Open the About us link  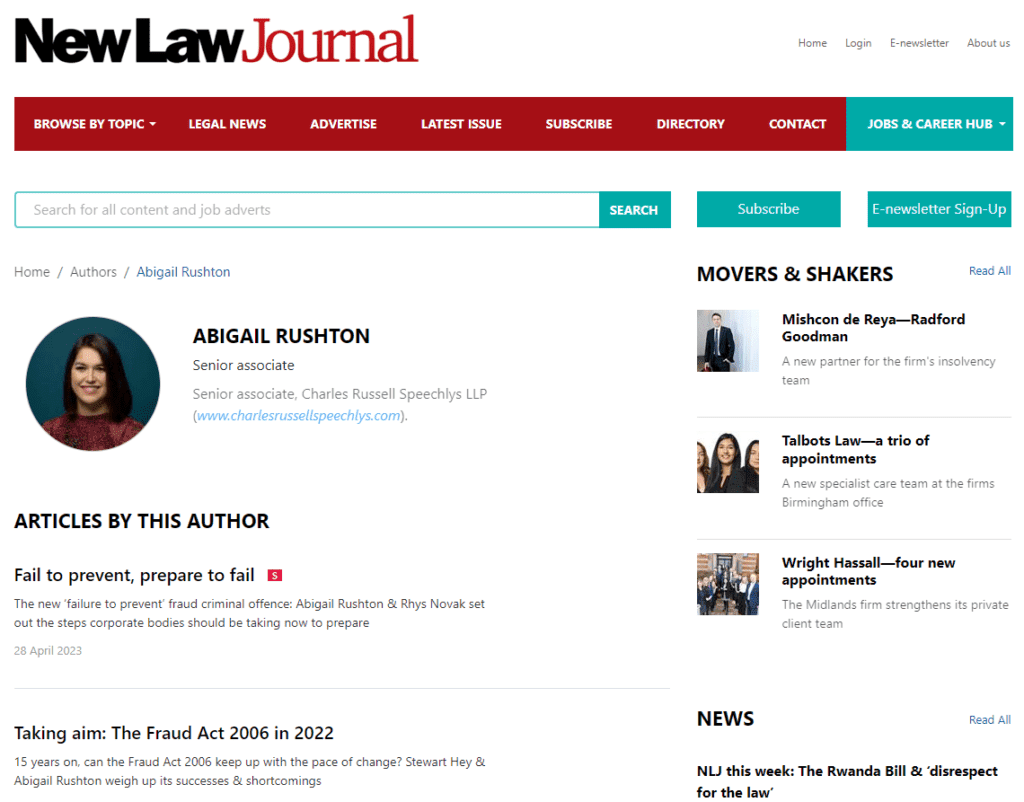[988, 43]
